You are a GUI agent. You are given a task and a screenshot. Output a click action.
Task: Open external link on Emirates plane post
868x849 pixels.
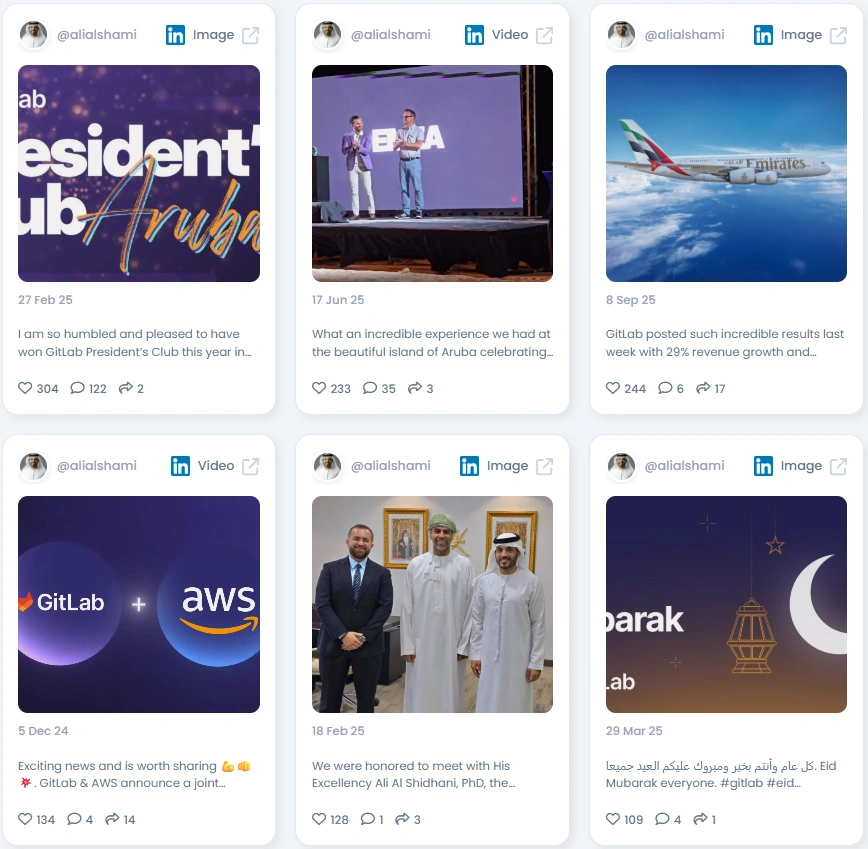839,35
